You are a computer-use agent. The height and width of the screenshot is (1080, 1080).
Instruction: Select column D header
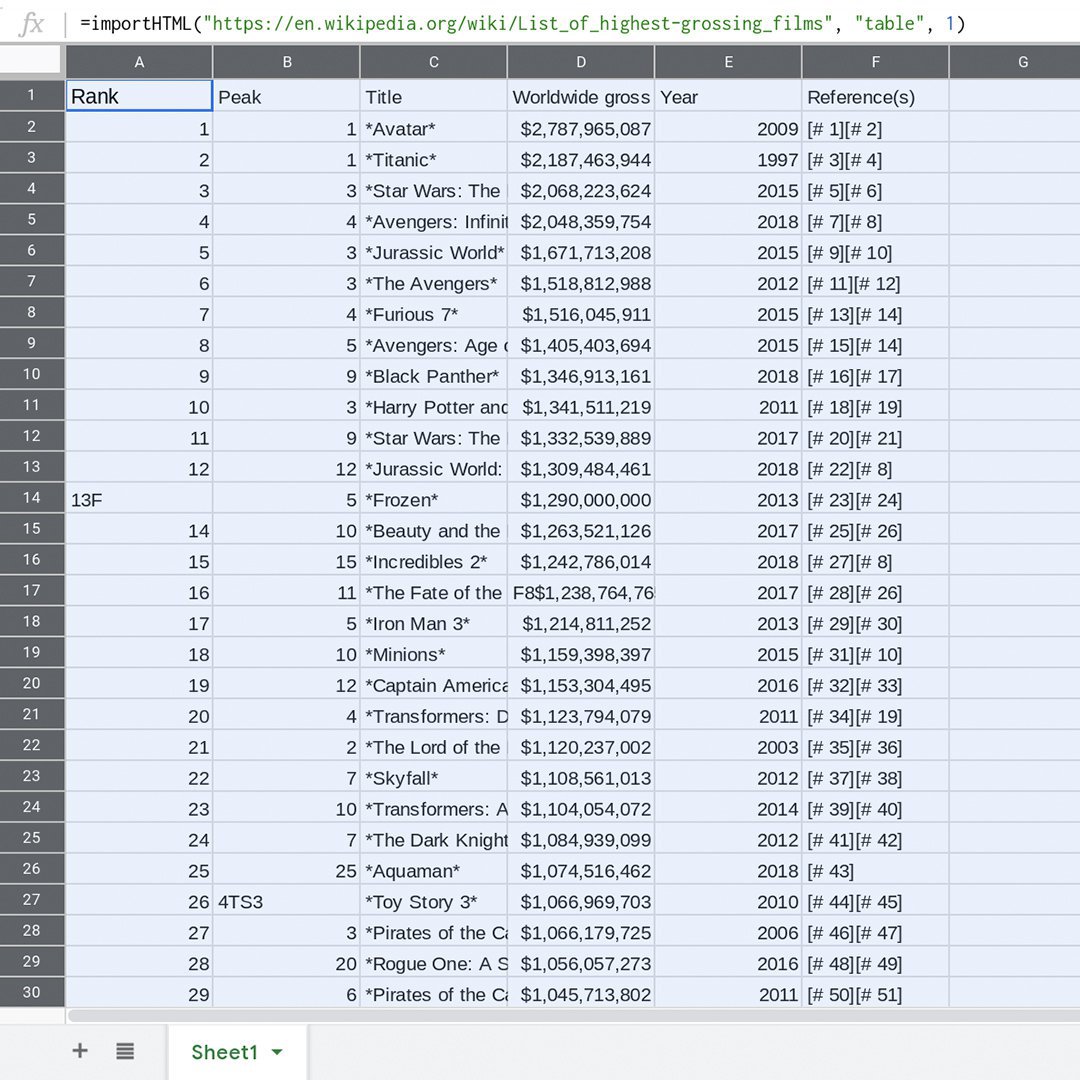pyautogui.click(x=581, y=62)
